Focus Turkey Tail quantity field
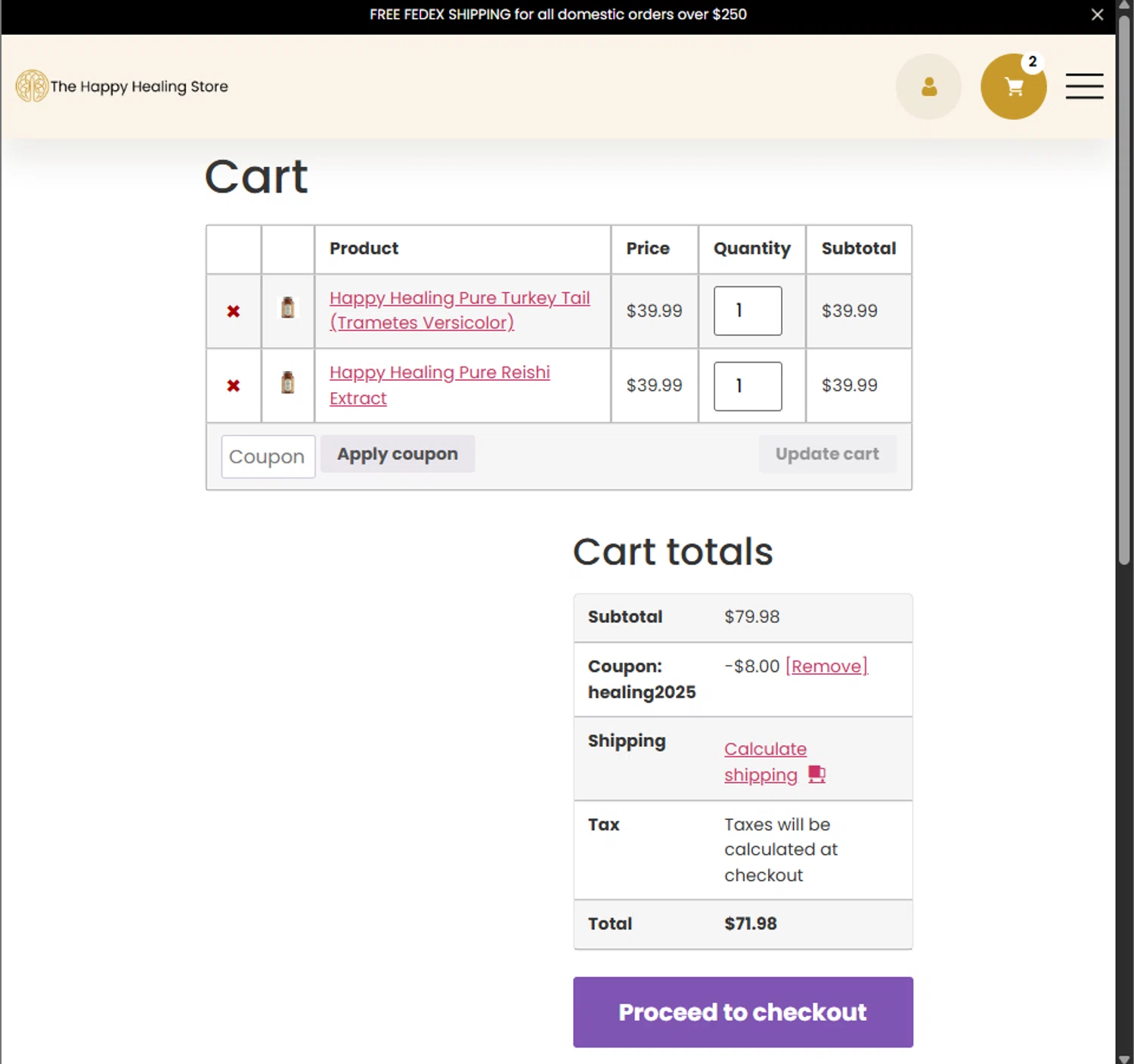The height and width of the screenshot is (1064, 1134). pos(748,311)
